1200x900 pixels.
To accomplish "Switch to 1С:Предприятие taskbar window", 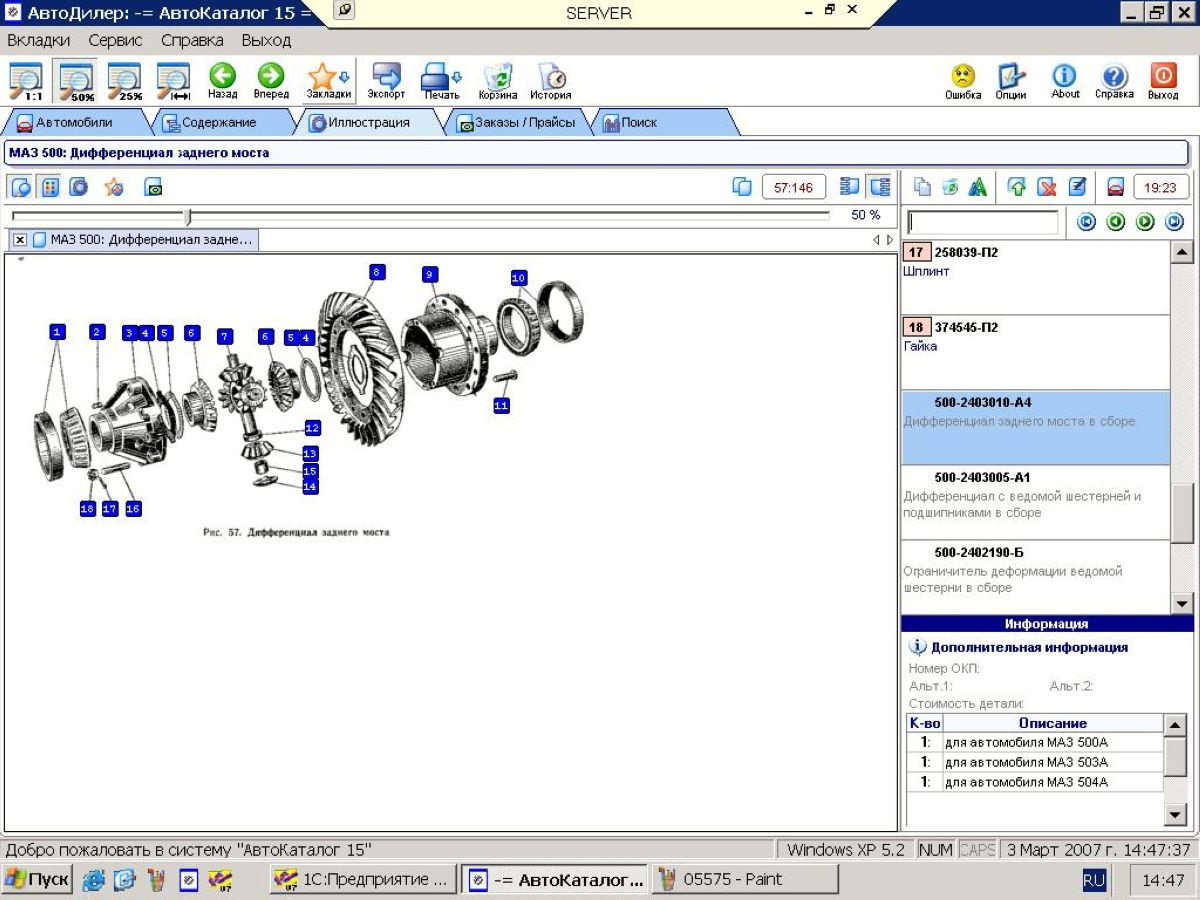I will click(x=363, y=880).
